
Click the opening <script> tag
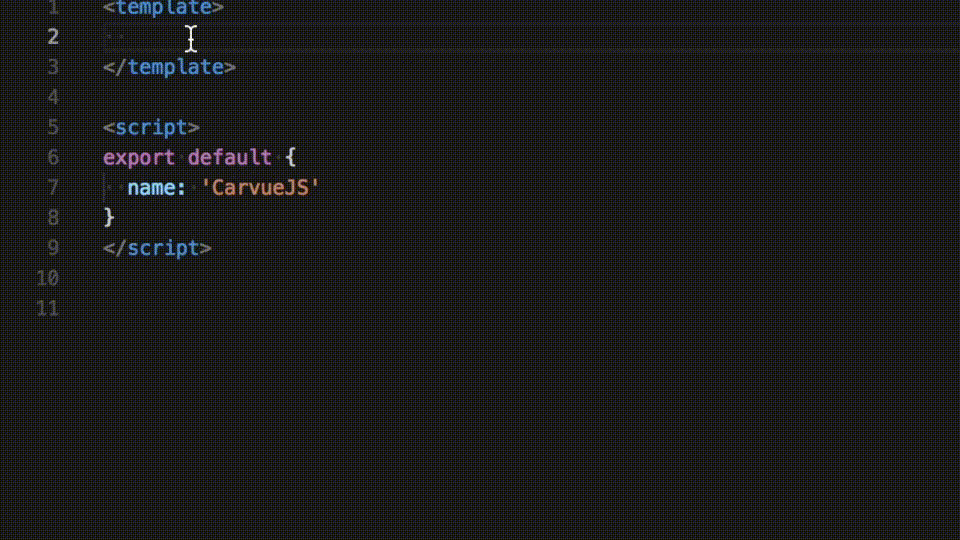click(x=151, y=127)
